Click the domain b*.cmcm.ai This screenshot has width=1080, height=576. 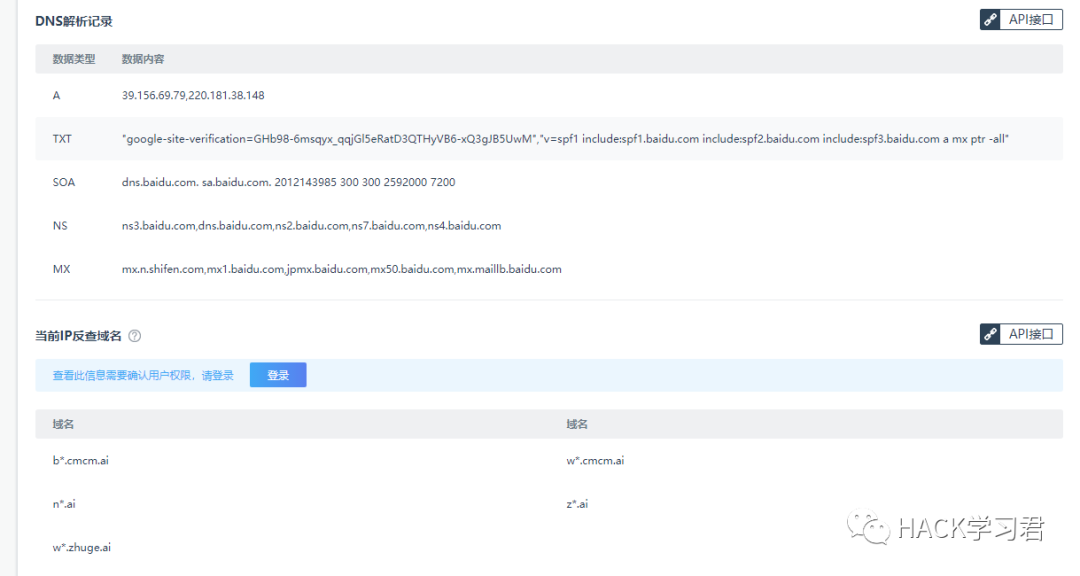[81, 460]
